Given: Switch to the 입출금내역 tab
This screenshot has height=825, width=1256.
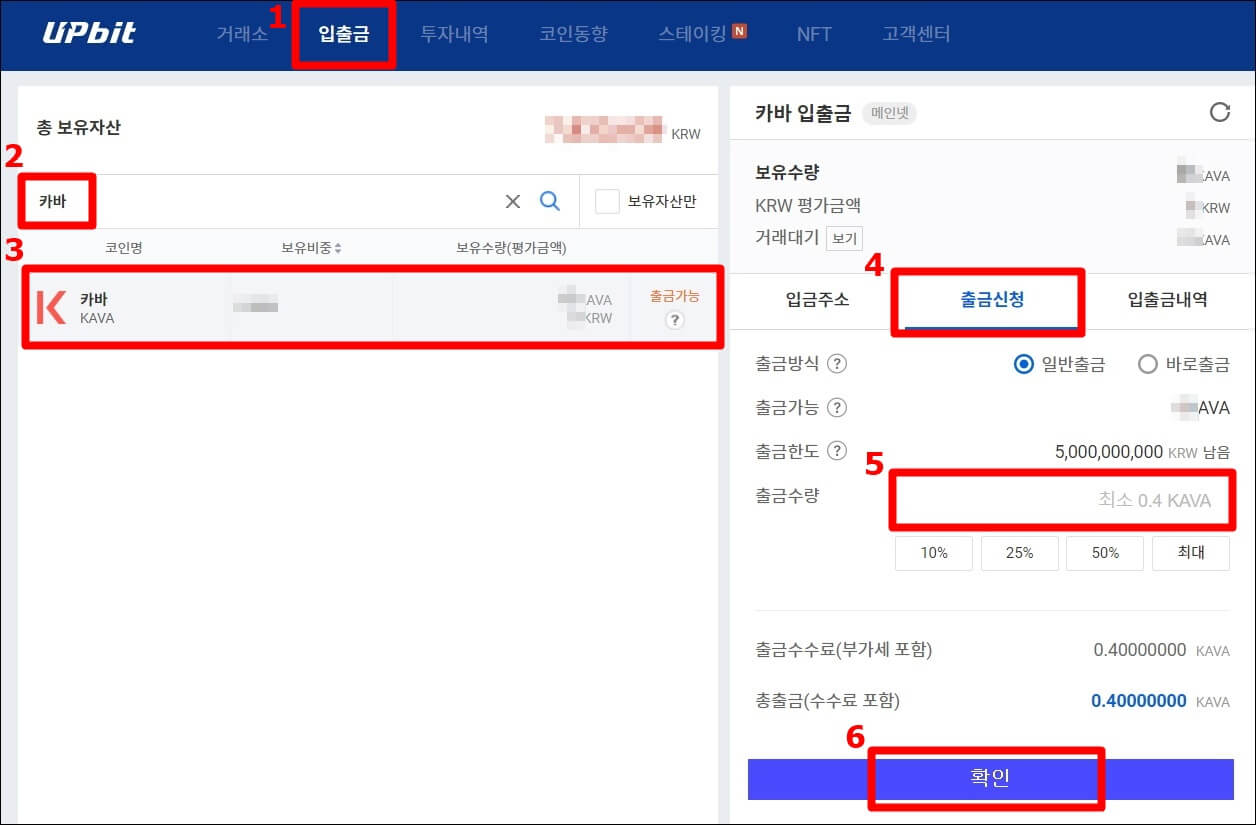Looking at the screenshot, I should (x=1167, y=300).
